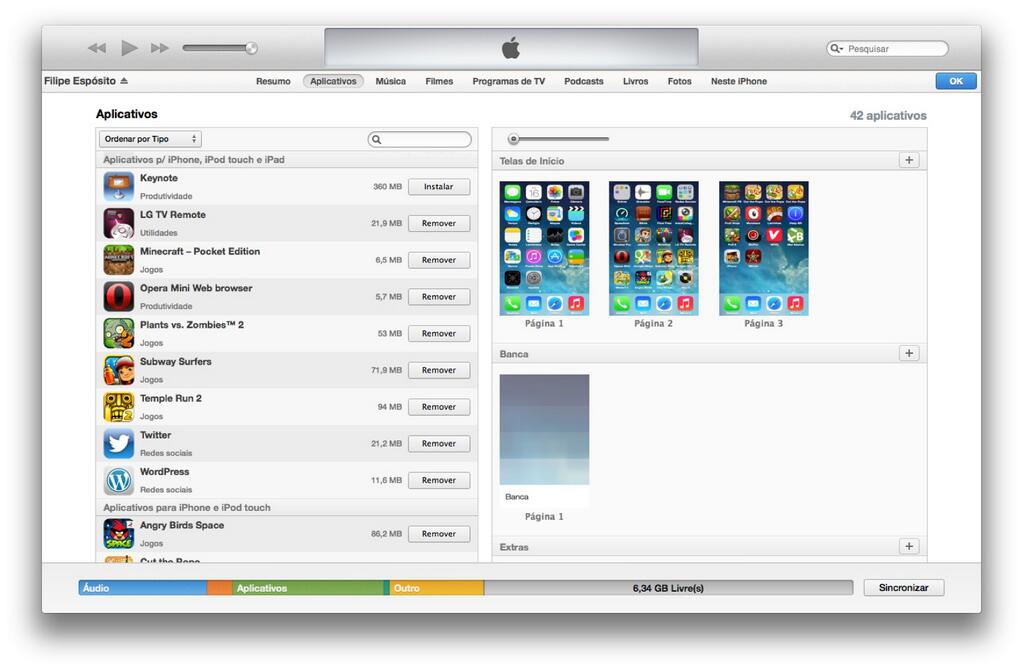Image resolution: width=1023 pixels, height=671 pixels.
Task: Adjust the volume slider knob
Action: pyautogui.click(x=251, y=48)
